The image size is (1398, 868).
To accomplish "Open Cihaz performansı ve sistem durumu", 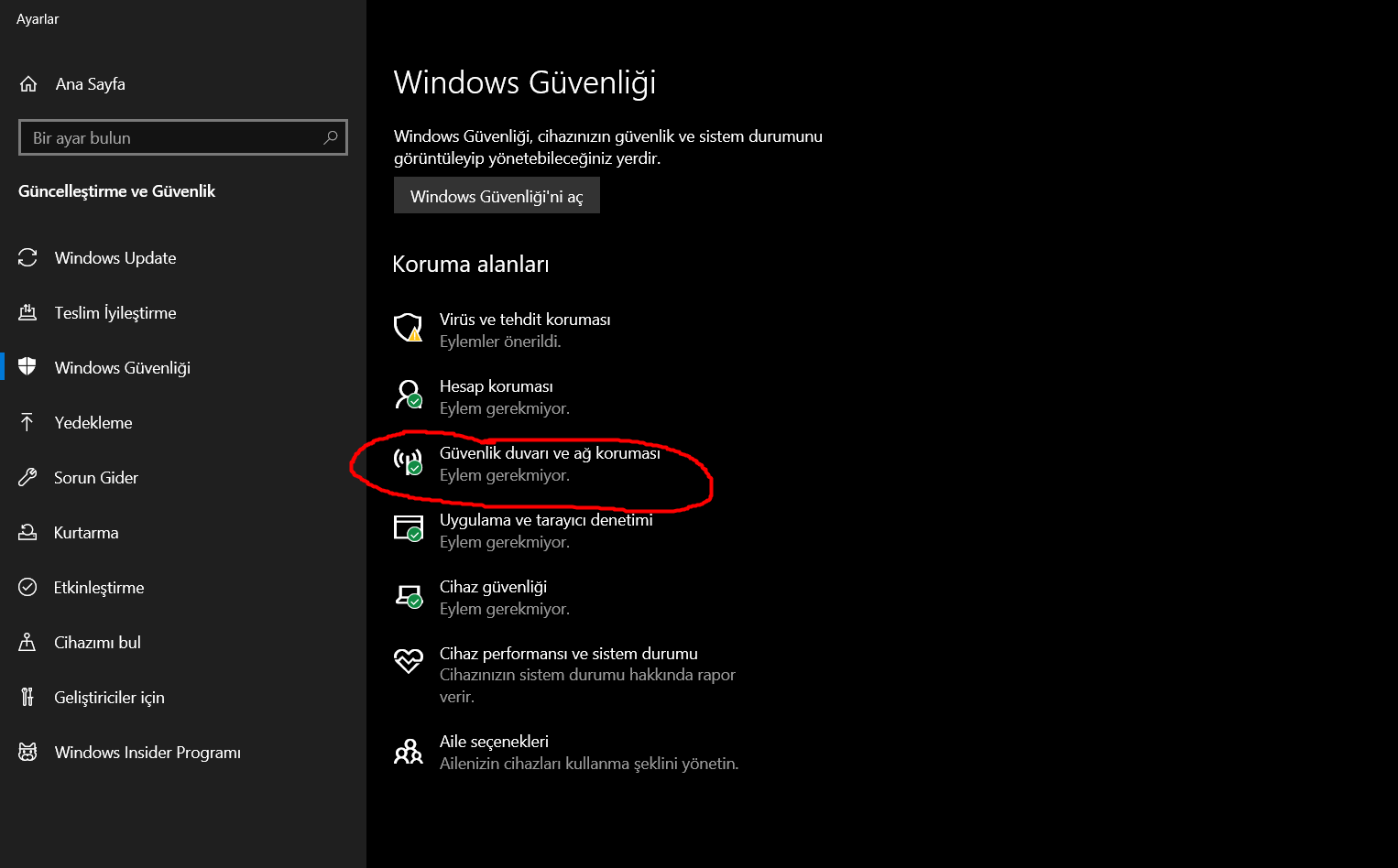I will tap(569, 654).
